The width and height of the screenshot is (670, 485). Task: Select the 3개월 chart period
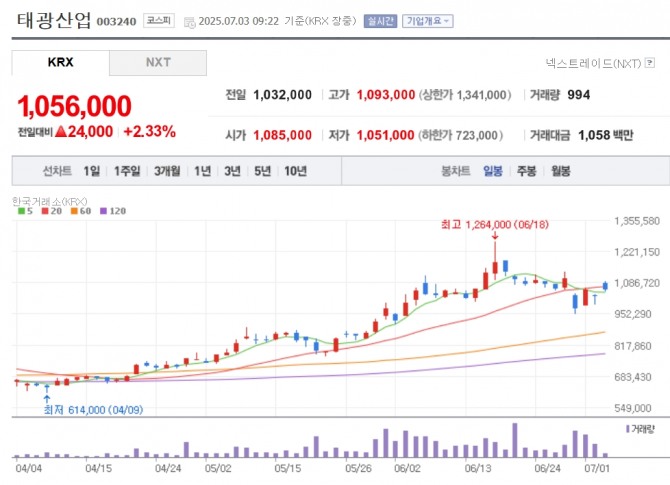[166, 171]
